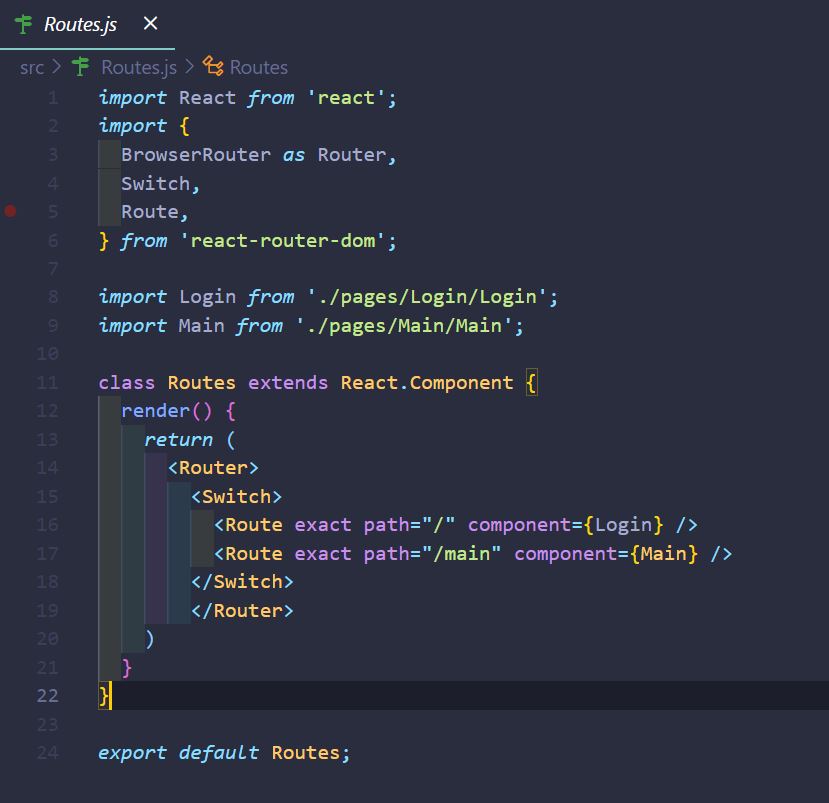This screenshot has height=803, width=829.
Task: Click line number 11 in gutter
Action: (47, 382)
